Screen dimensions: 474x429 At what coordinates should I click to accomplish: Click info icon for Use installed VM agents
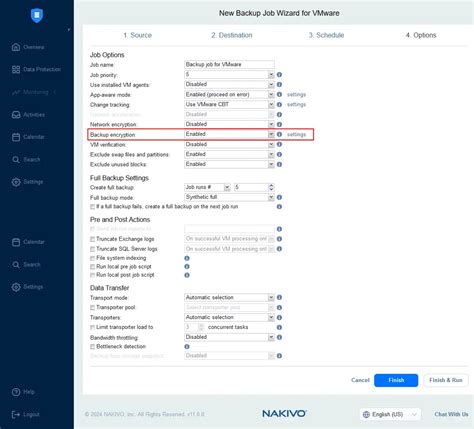(x=279, y=85)
